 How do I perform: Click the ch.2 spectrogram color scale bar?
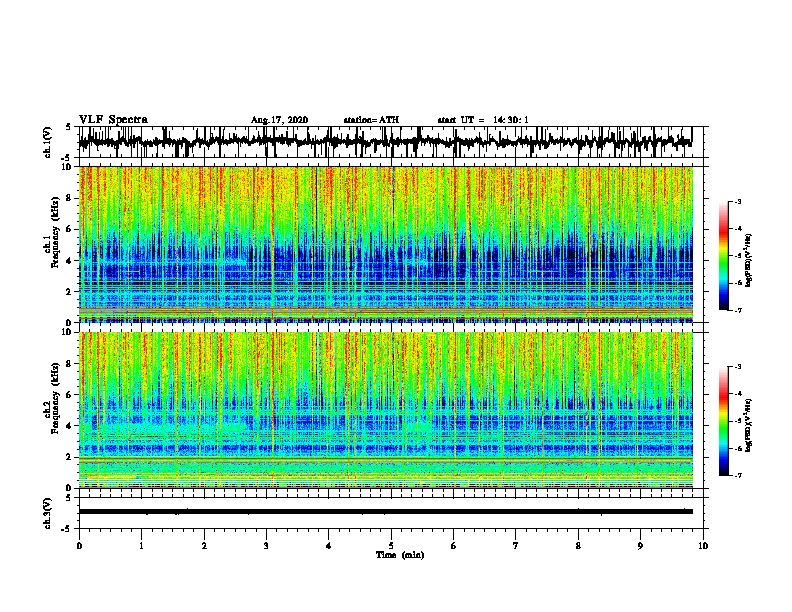pos(723,421)
